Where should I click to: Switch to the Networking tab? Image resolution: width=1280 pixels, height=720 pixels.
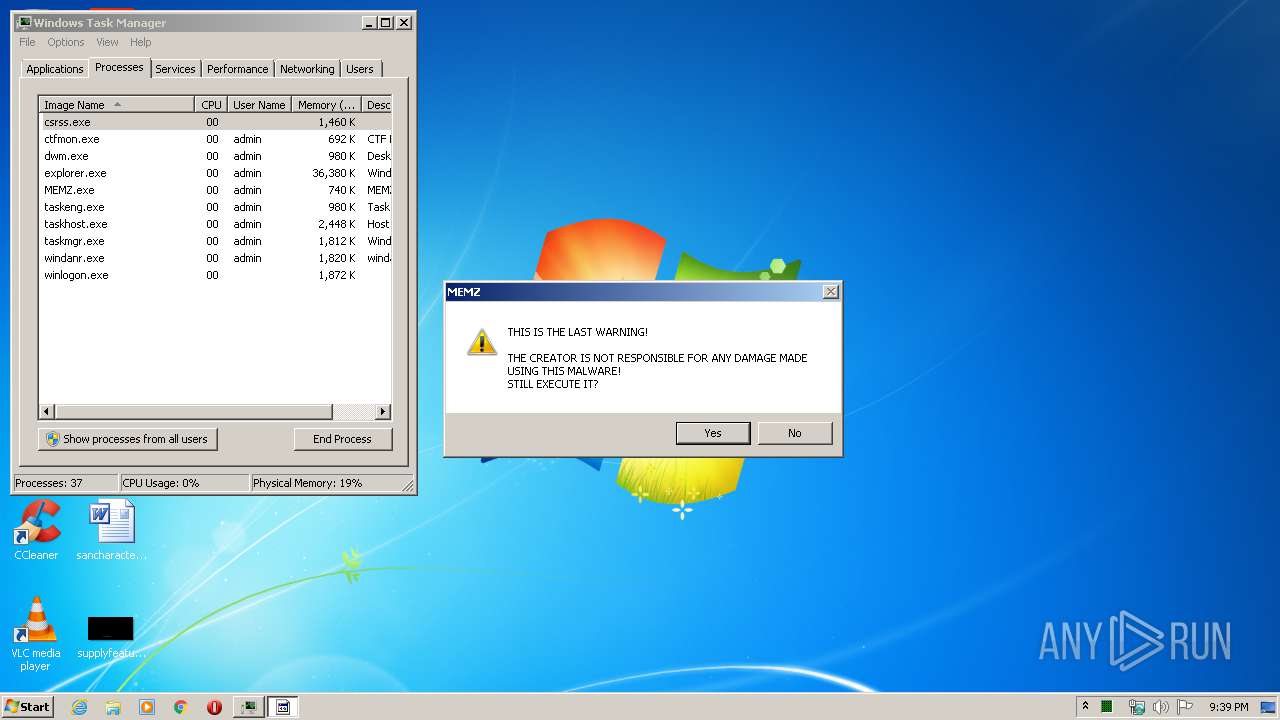click(307, 69)
